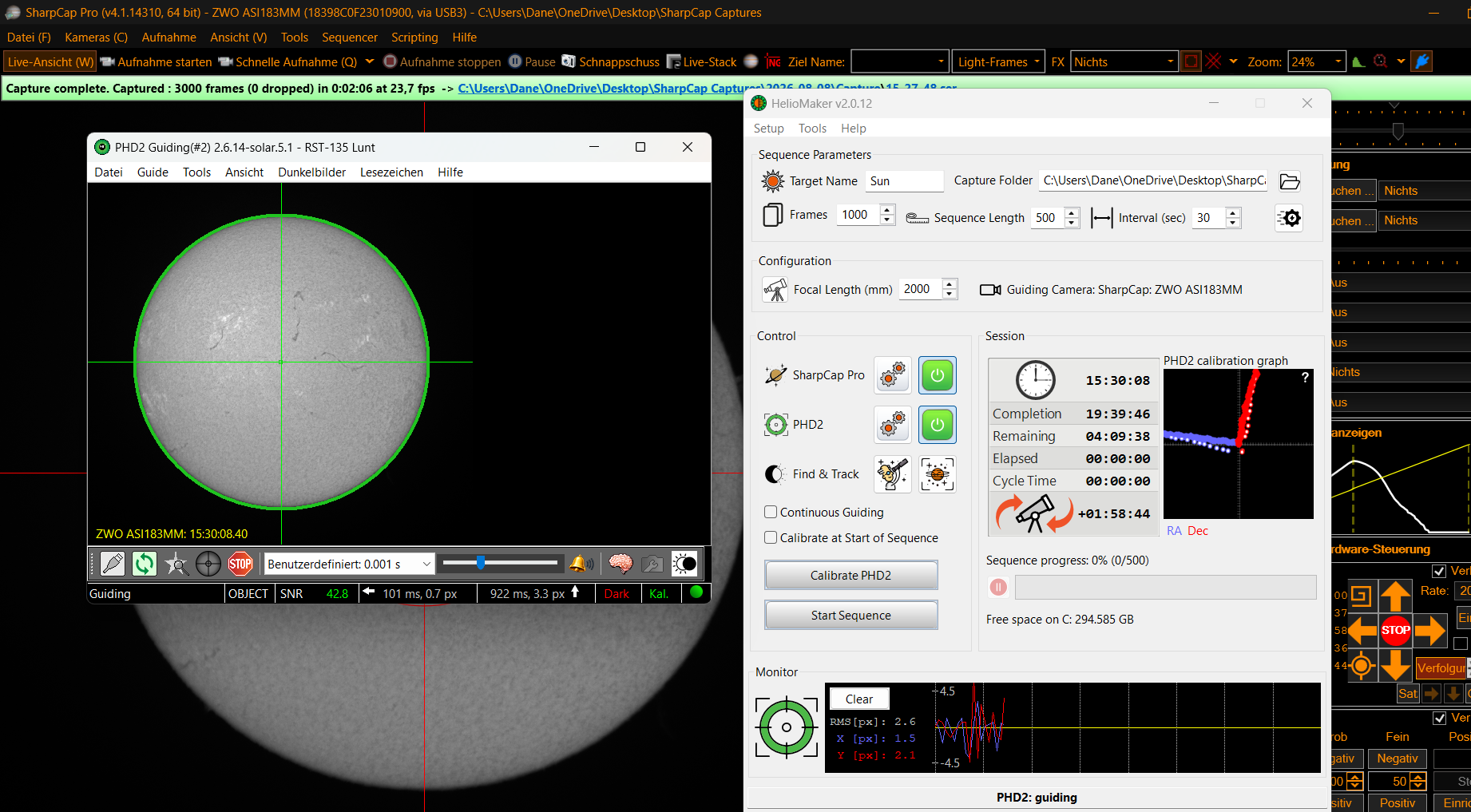The width and height of the screenshot is (1471, 812).
Task: Click the Find & Track sun target frame icon
Action: coord(938,474)
